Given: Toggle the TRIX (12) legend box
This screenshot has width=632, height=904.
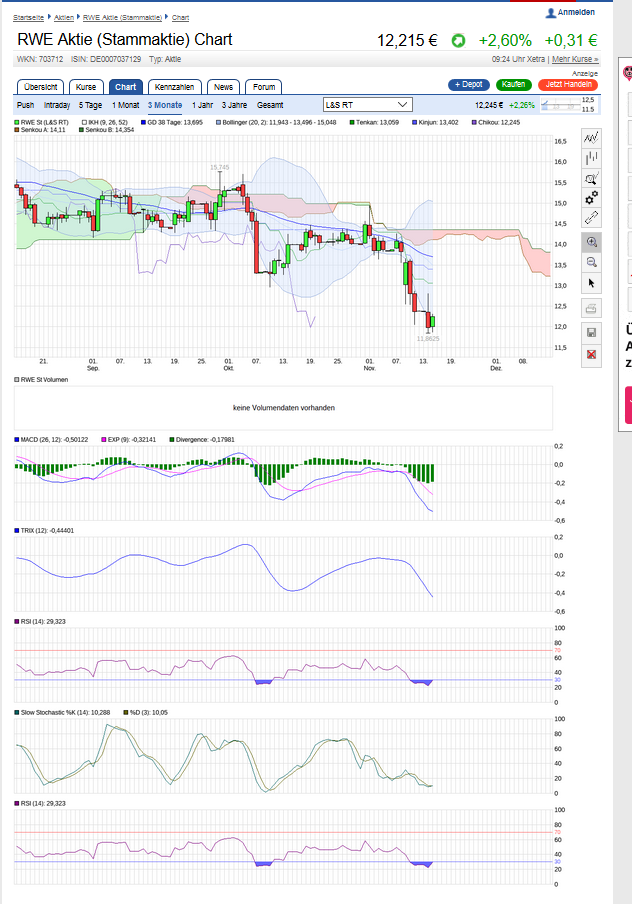Looking at the screenshot, I should tap(17, 530).
